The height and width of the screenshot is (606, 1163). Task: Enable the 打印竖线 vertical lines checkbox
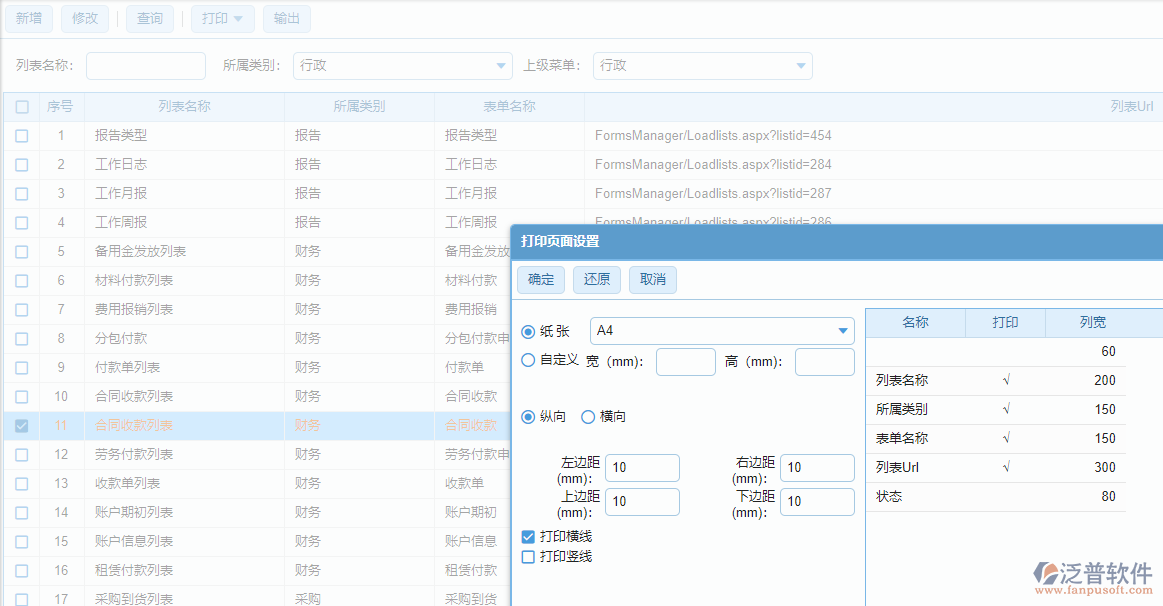[527, 554]
